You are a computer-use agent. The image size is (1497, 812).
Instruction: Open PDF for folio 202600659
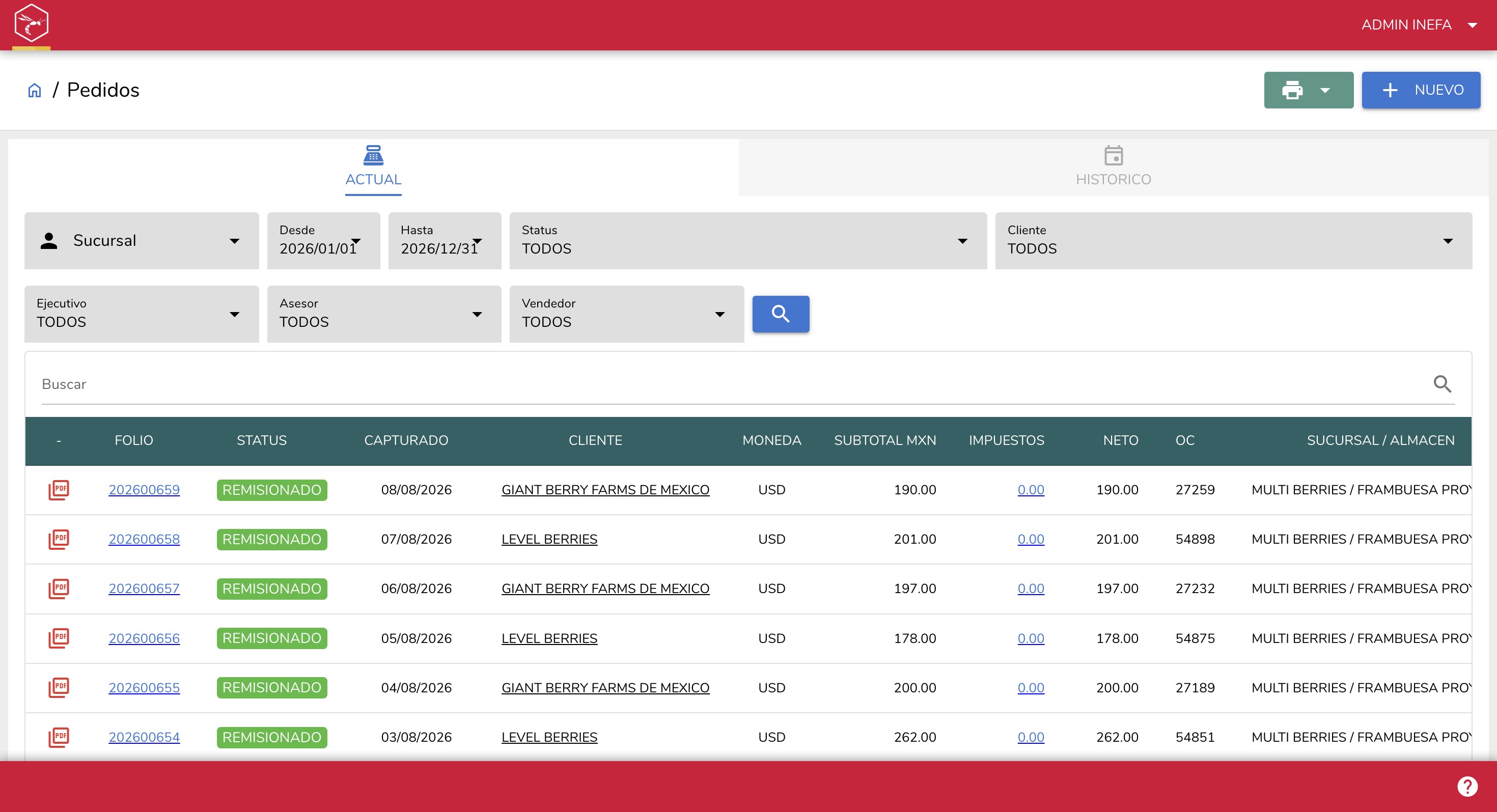[59, 490]
